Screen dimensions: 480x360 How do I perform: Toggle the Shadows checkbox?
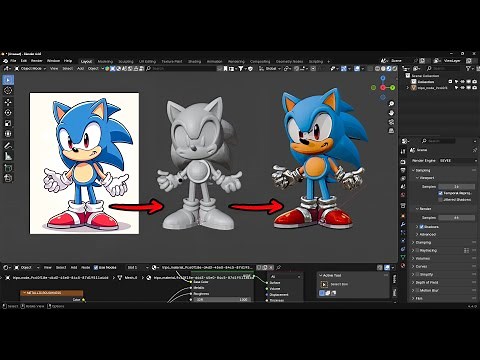pos(421,227)
